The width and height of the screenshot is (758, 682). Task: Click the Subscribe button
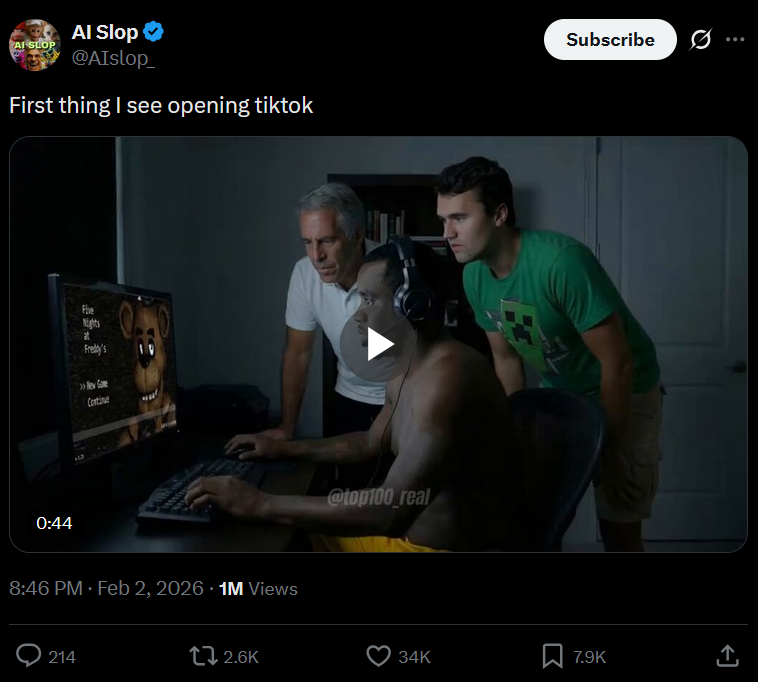(610, 40)
